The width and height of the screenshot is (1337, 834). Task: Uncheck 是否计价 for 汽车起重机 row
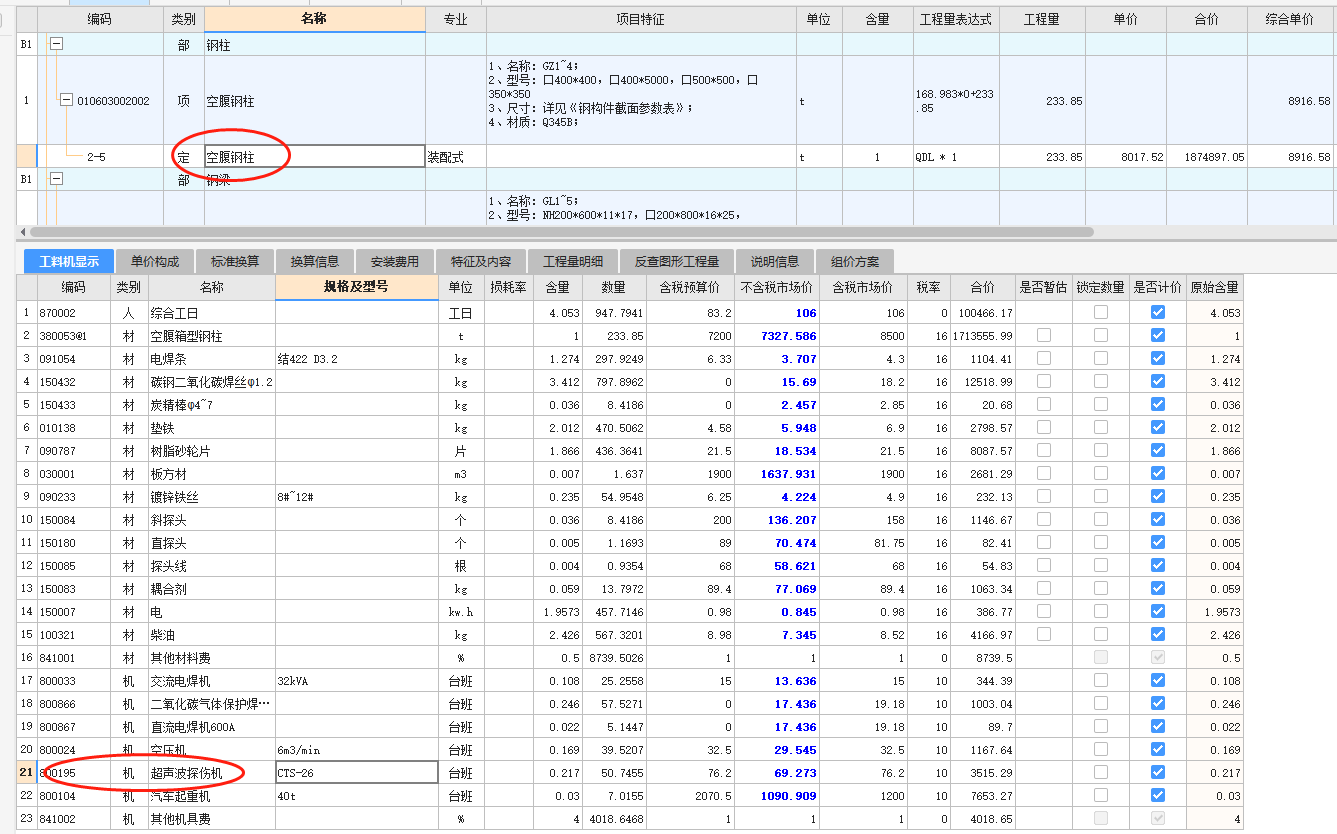tap(1157, 795)
